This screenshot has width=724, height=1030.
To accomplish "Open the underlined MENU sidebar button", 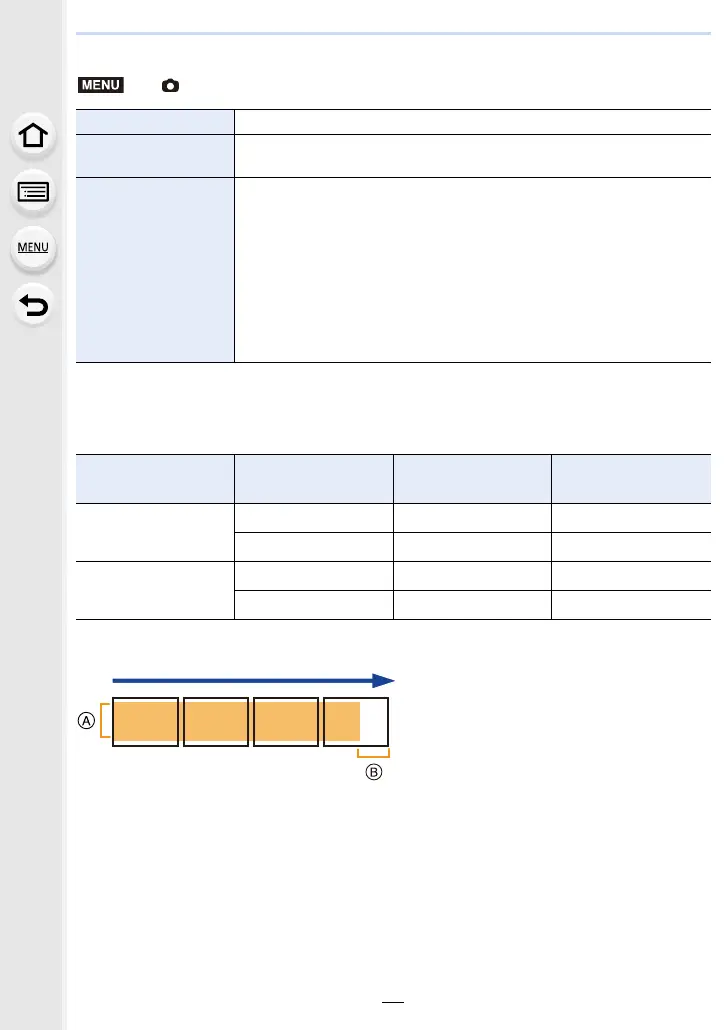I will tap(33, 248).
